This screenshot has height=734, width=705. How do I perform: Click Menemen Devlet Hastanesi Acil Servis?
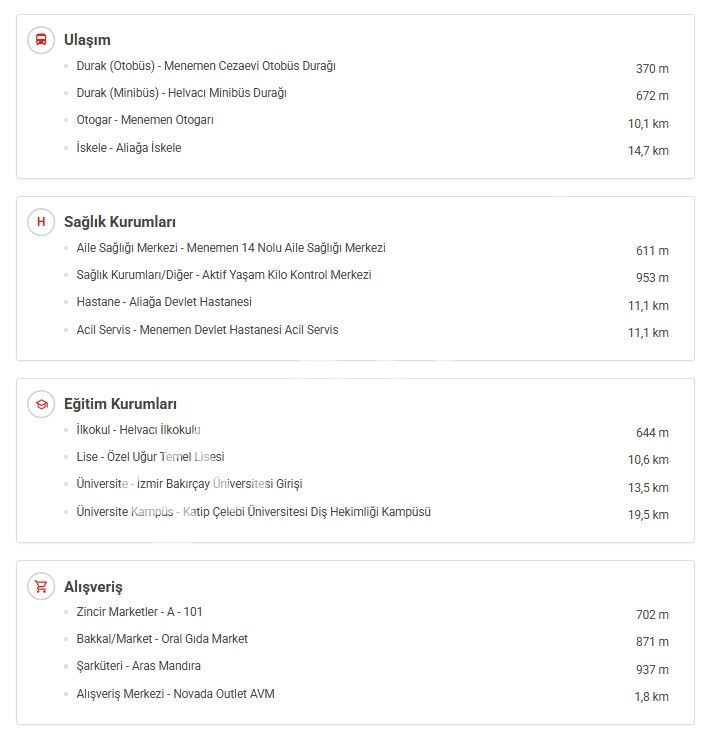click(207, 330)
